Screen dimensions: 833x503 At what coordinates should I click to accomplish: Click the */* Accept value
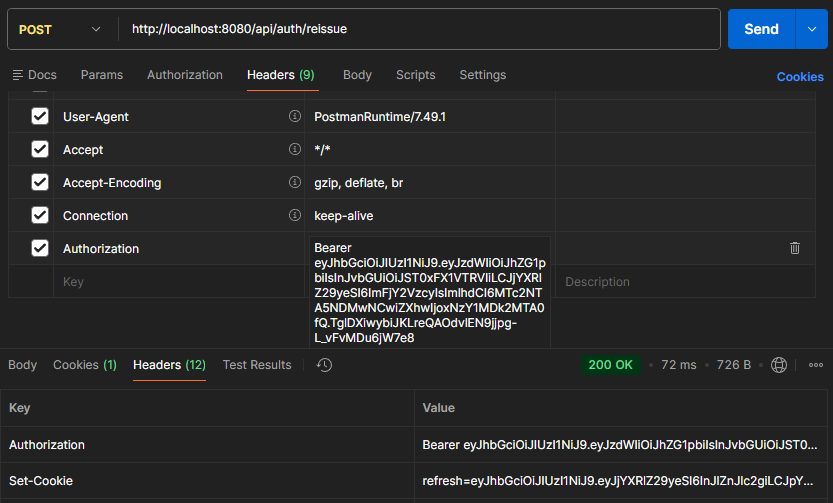(x=322, y=150)
